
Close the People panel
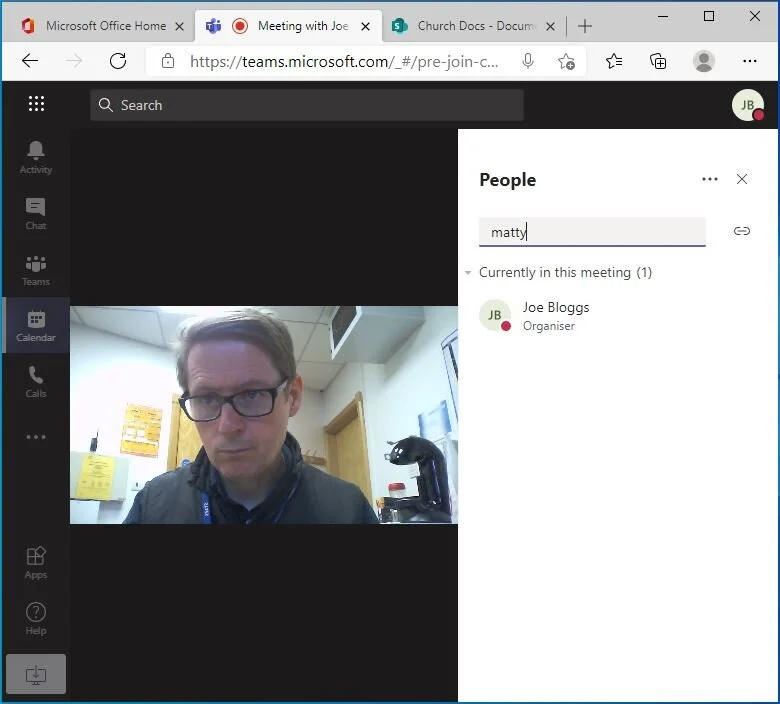tap(742, 179)
